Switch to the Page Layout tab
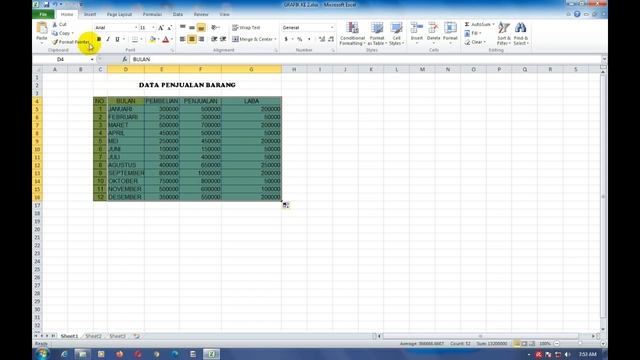The height and width of the screenshot is (360, 640). pyautogui.click(x=119, y=14)
